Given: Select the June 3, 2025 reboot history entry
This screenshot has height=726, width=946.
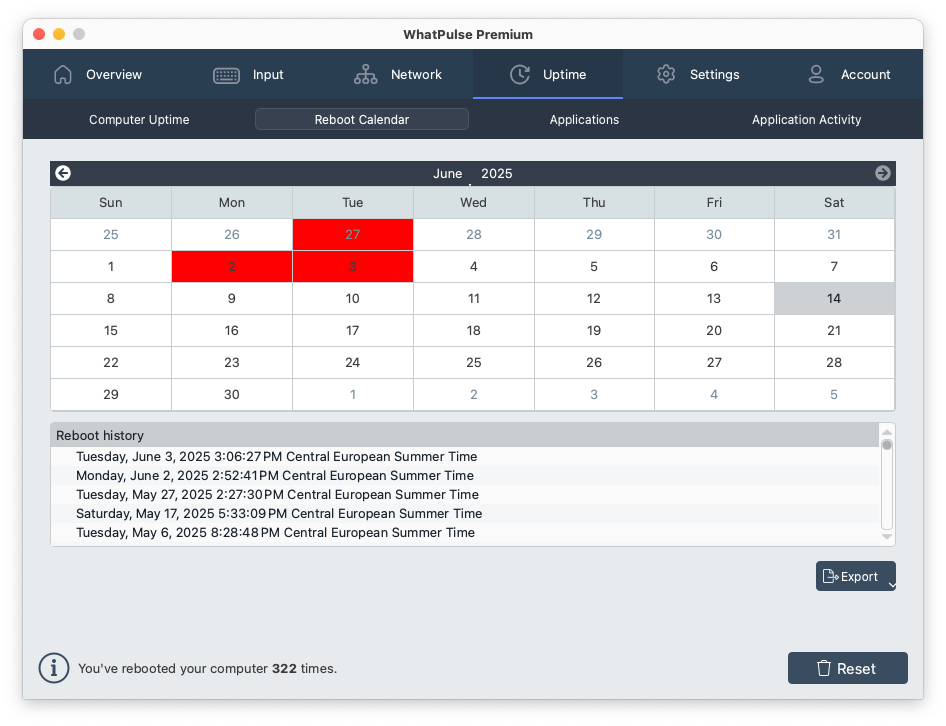Looking at the screenshot, I should tap(276, 457).
